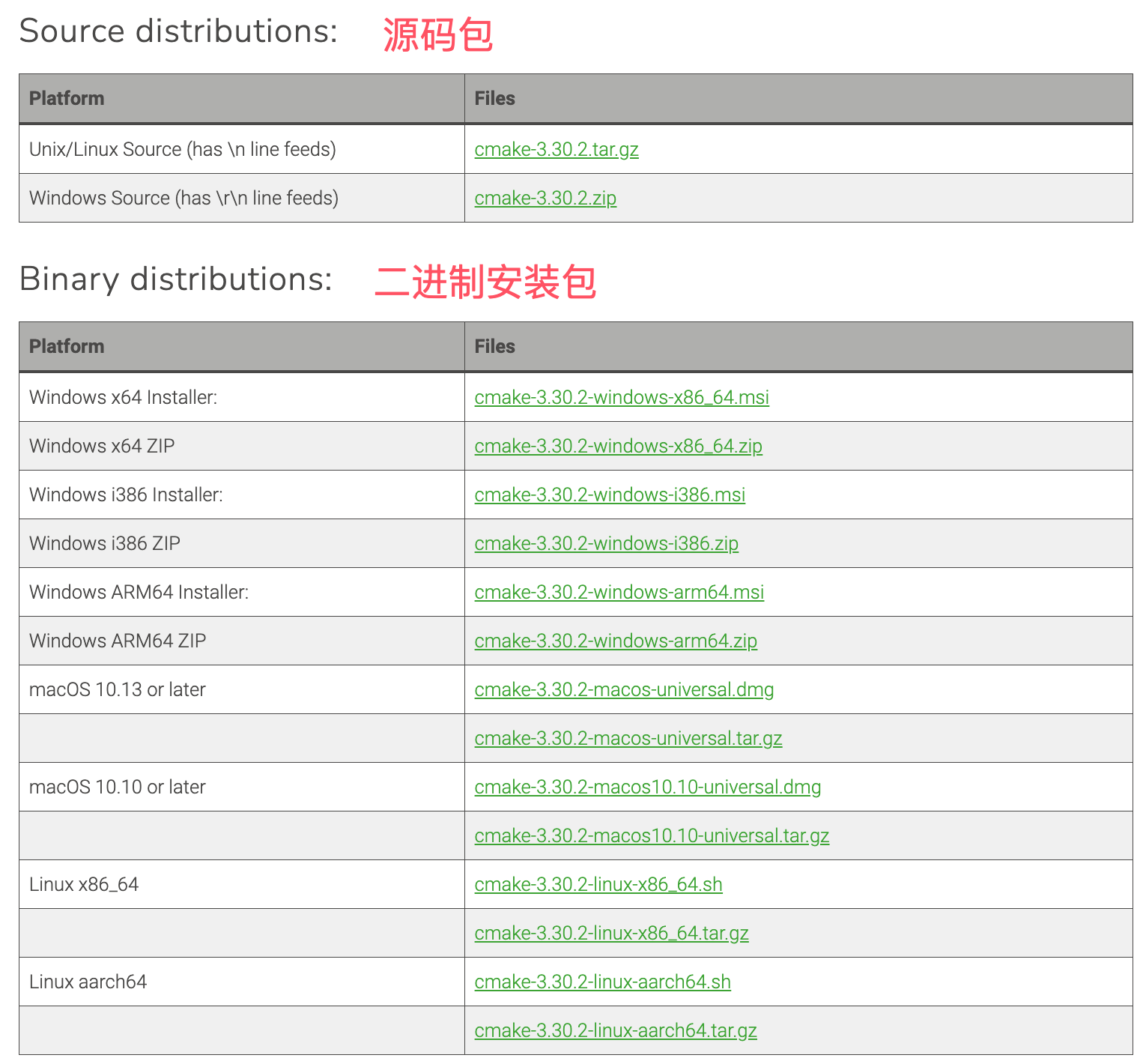
Task: Open the Windows i386 Installer link
Action: (x=609, y=495)
